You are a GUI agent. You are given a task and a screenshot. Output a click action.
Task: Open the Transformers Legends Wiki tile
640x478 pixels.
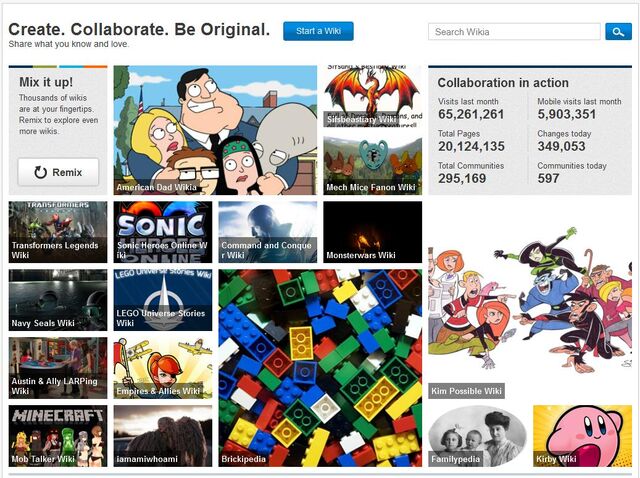click(58, 232)
